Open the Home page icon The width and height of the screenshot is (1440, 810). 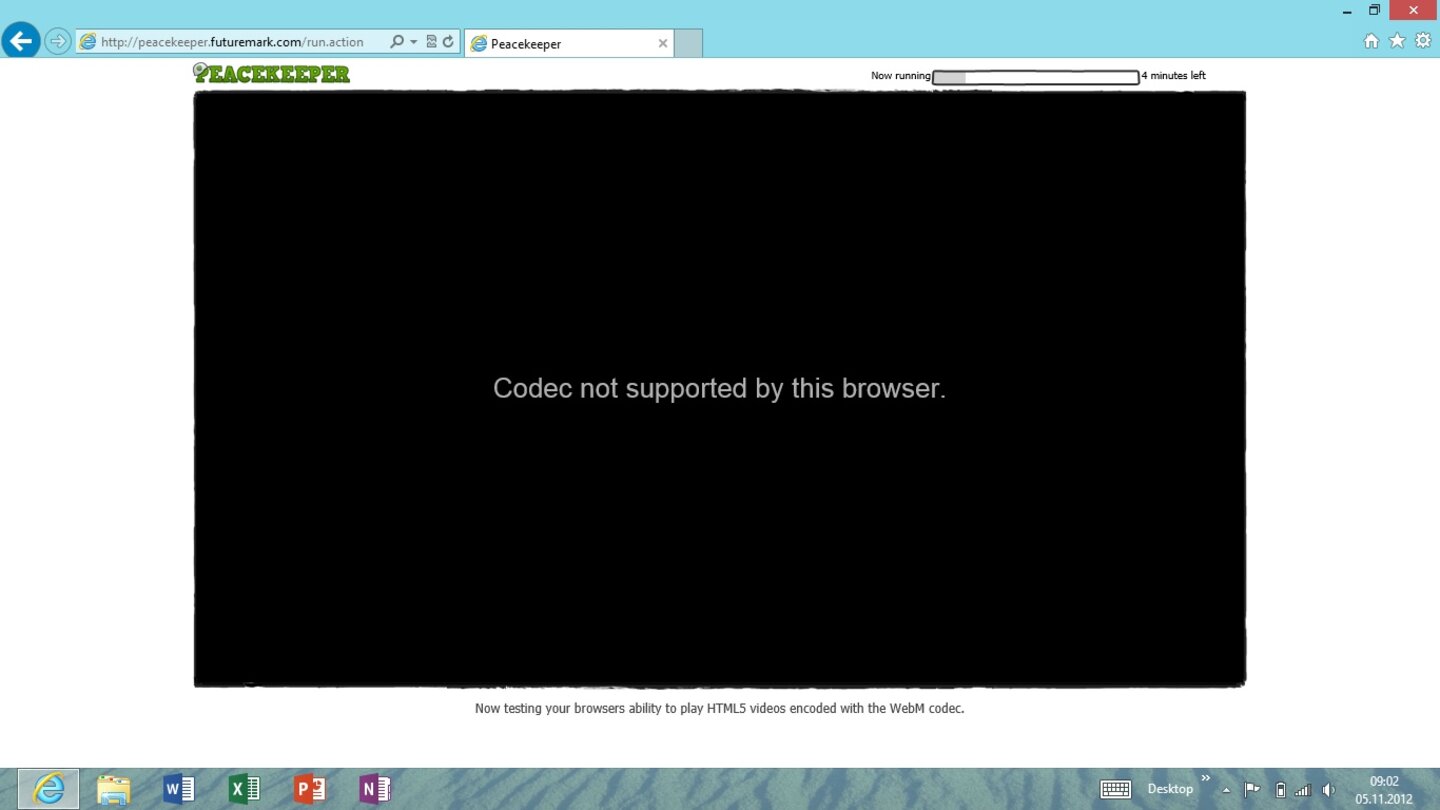1371,41
